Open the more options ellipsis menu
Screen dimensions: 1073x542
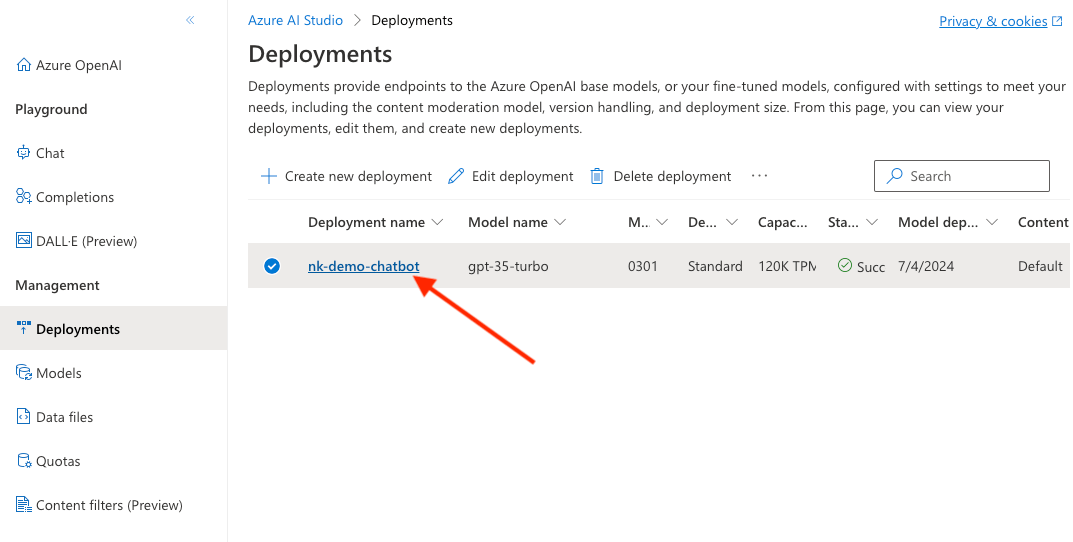759,175
